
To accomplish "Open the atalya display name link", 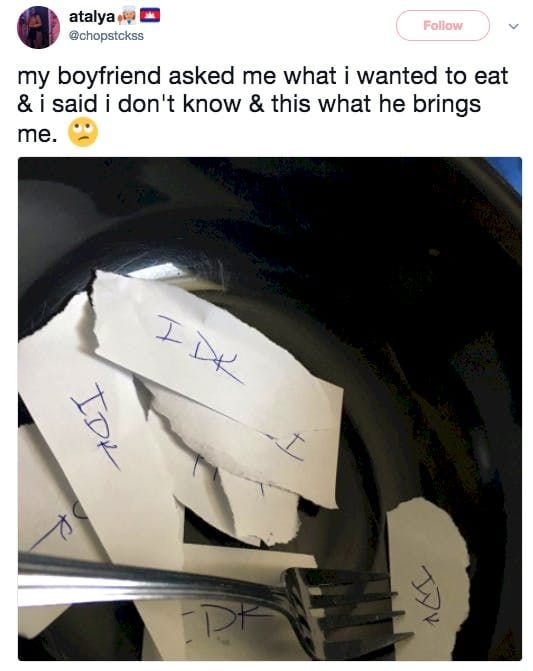I will pyautogui.click(x=92, y=17).
